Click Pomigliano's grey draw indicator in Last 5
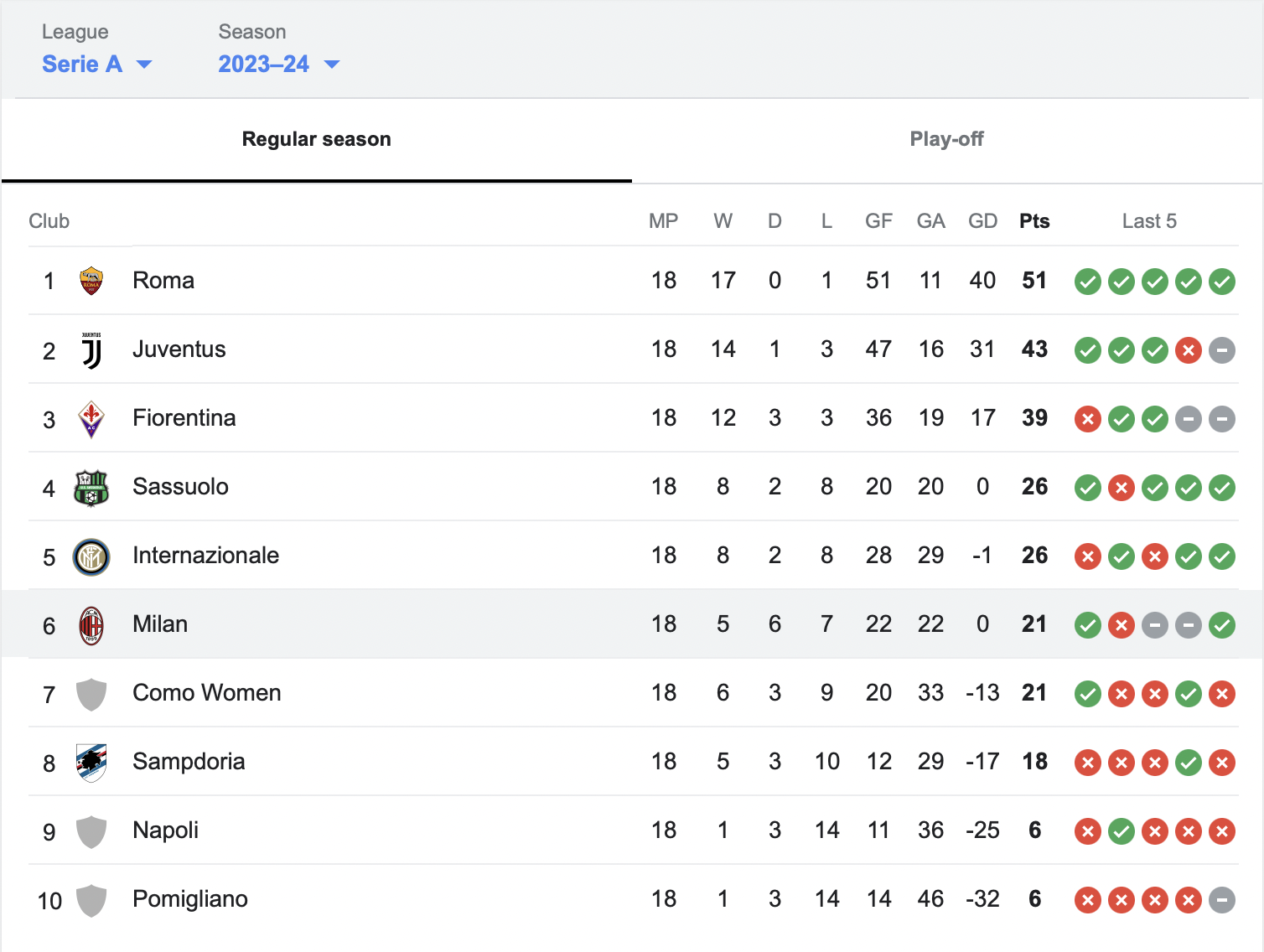The image size is (1264, 952). pyautogui.click(x=1222, y=900)
